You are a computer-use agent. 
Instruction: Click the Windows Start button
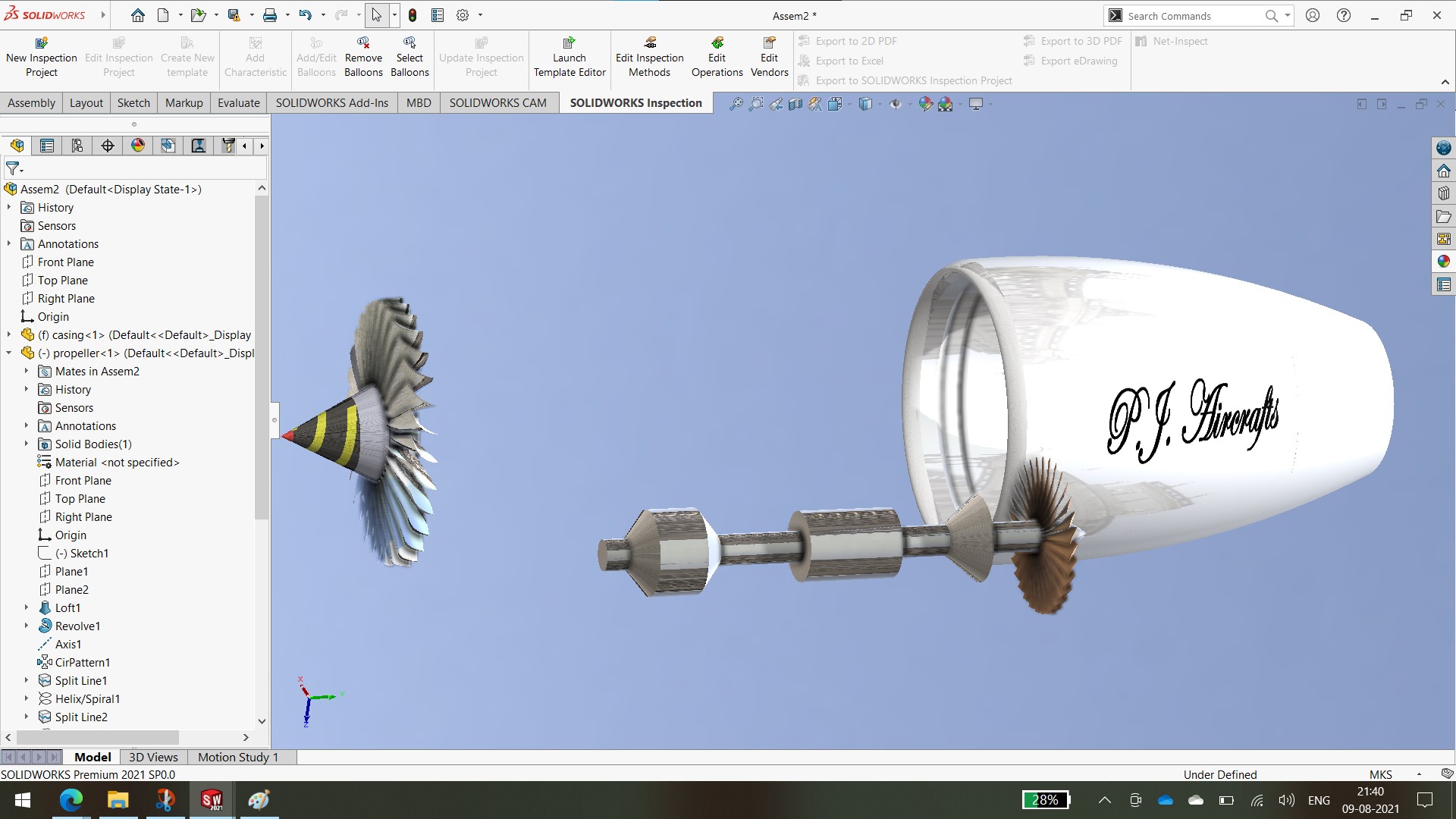23,800
